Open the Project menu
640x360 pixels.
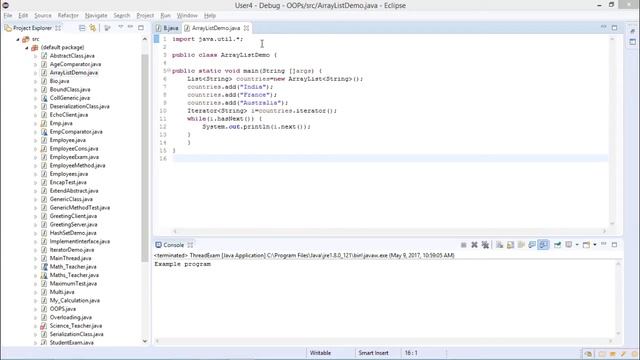145,16
